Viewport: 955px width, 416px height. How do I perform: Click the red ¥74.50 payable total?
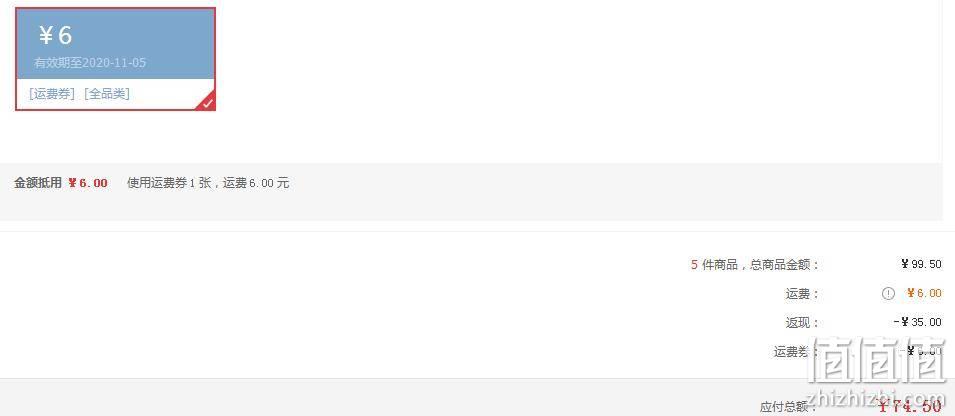click(910, 406)
